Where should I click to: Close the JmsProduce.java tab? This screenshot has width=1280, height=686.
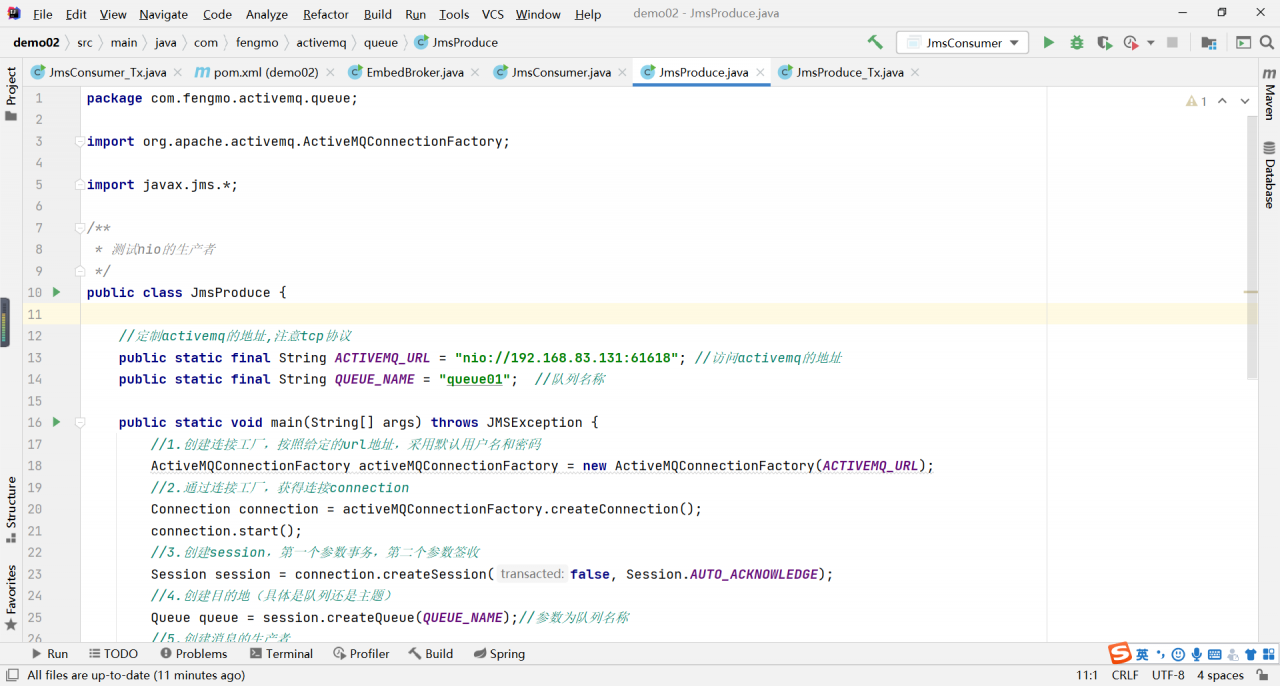tap(760, 73)
